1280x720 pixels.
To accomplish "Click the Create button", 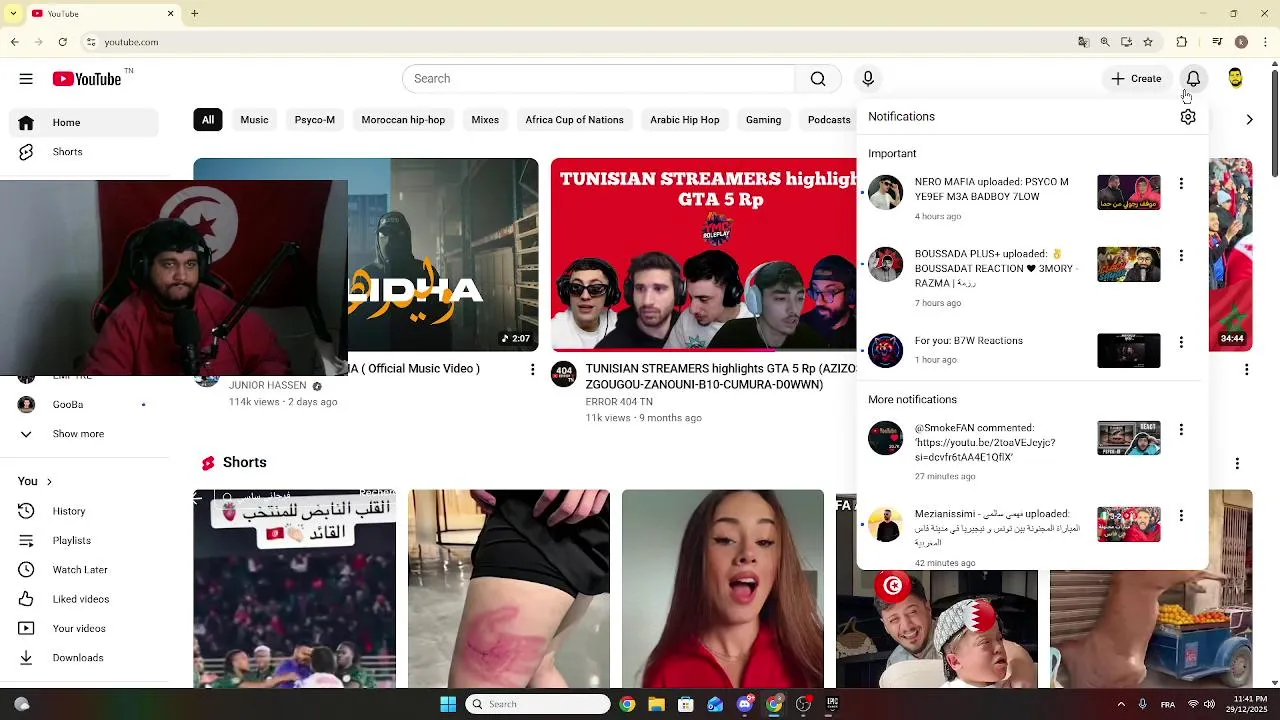I will point(1136,79).
